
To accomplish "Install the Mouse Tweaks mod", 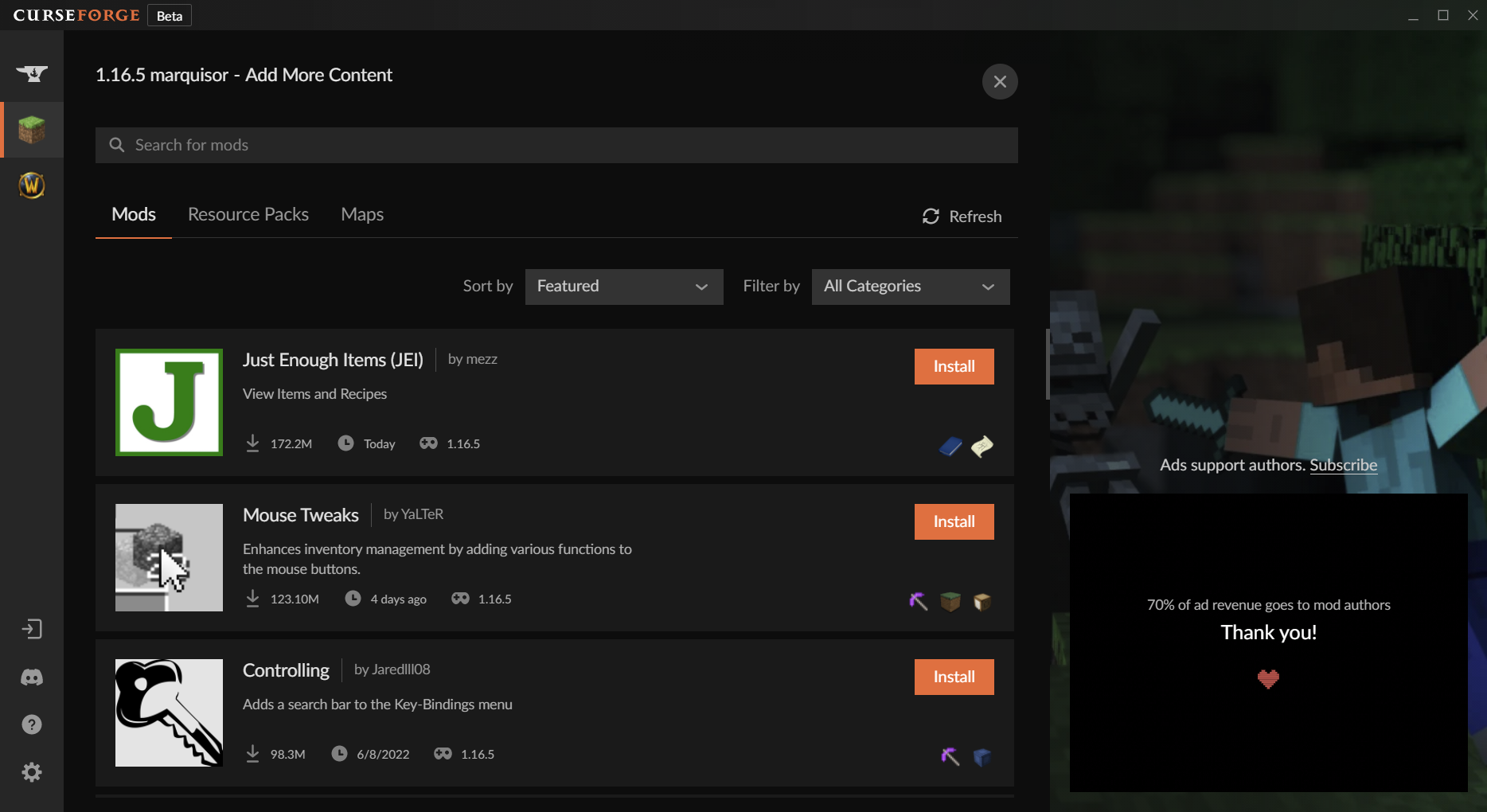I will pos(954,521).
